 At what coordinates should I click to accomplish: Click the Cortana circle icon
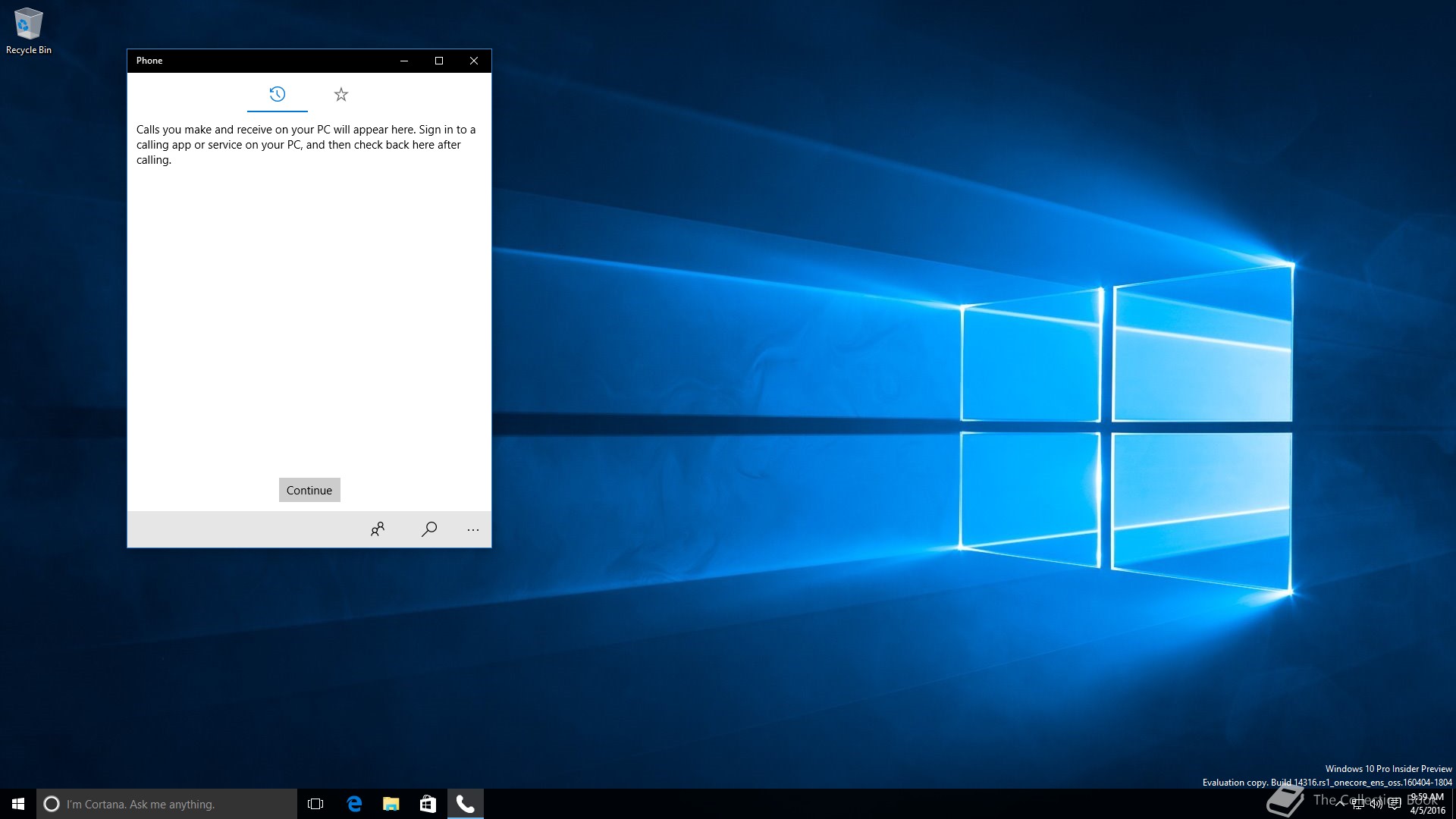[x=52, y=804]
